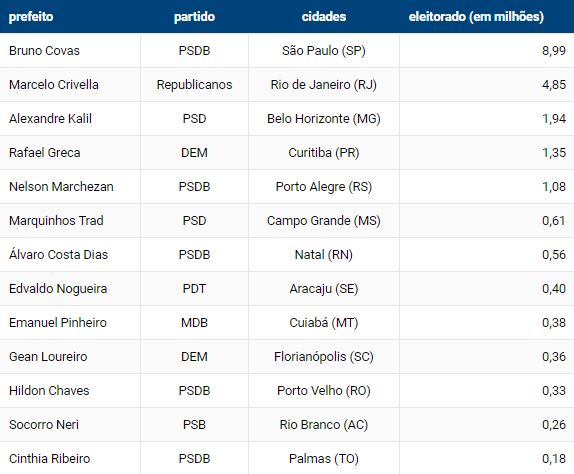Screen dimensions: 574x474
Task: Click the PDT party cell
Action: coord(194,289)
